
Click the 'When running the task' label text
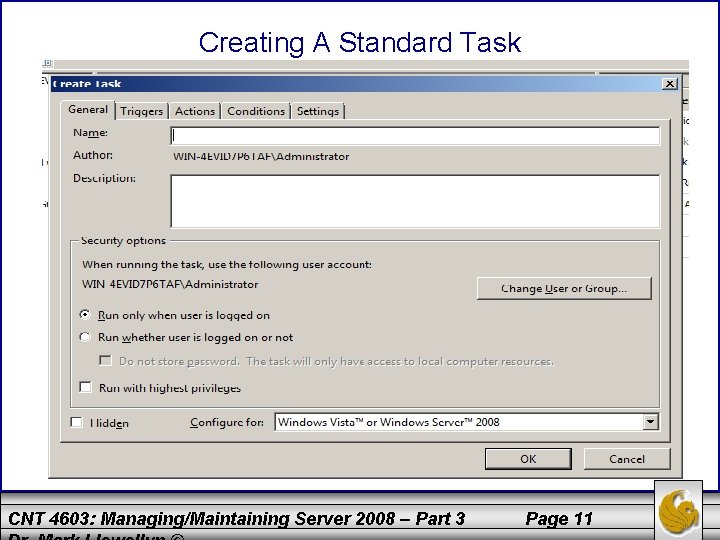tap(227, 264)
